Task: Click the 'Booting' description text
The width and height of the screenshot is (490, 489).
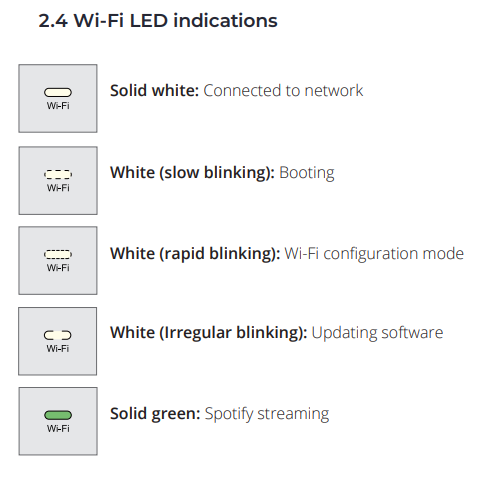Action: coord(307,173)
